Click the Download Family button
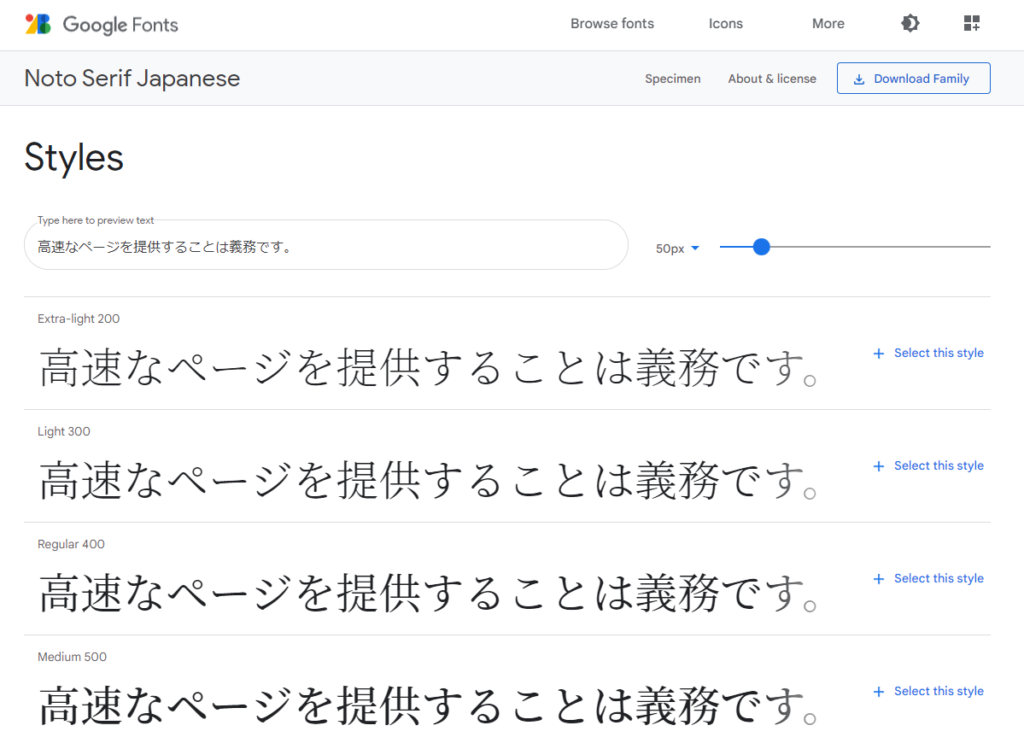Image resolution: width=1024 pixels, height=743 pixels. [914, 78]
